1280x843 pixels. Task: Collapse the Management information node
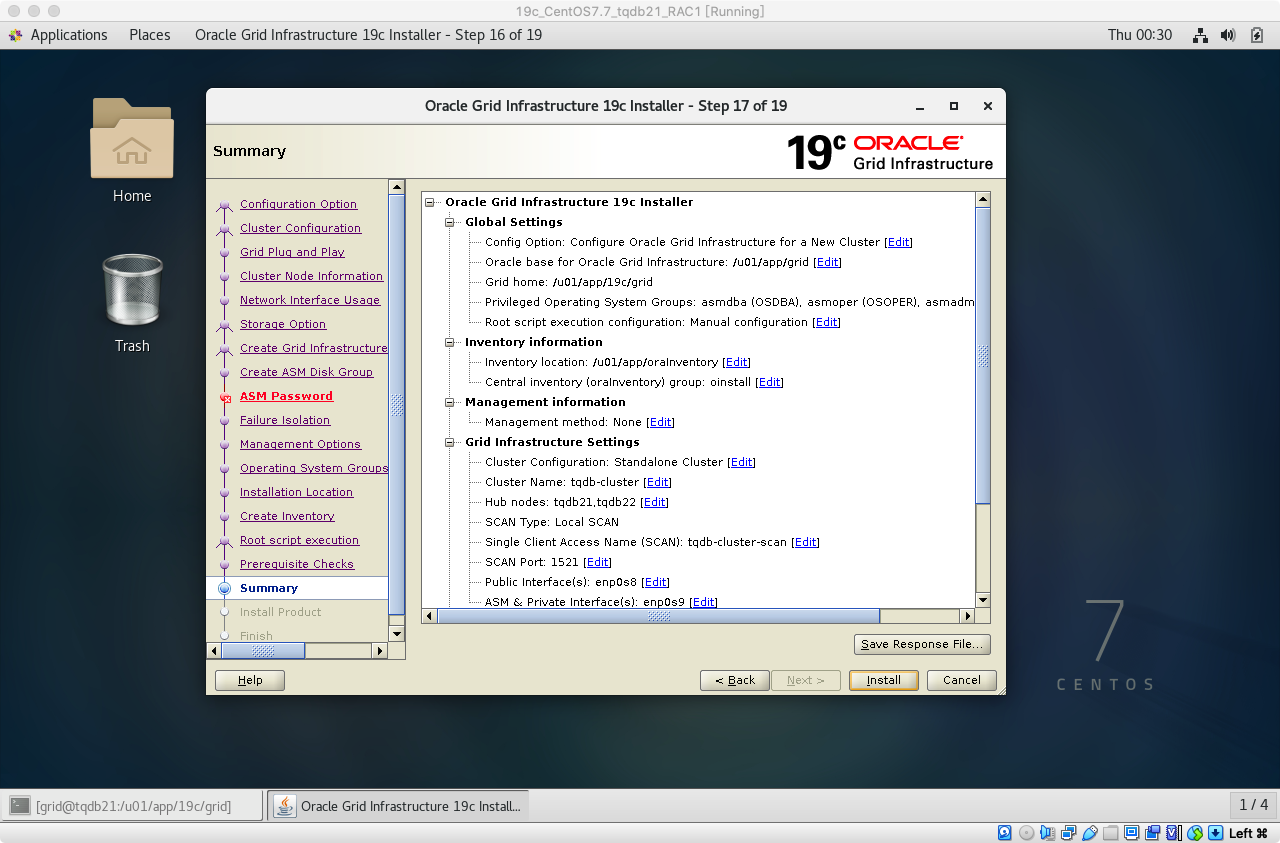pyautogui.click(x=450, y=402)
